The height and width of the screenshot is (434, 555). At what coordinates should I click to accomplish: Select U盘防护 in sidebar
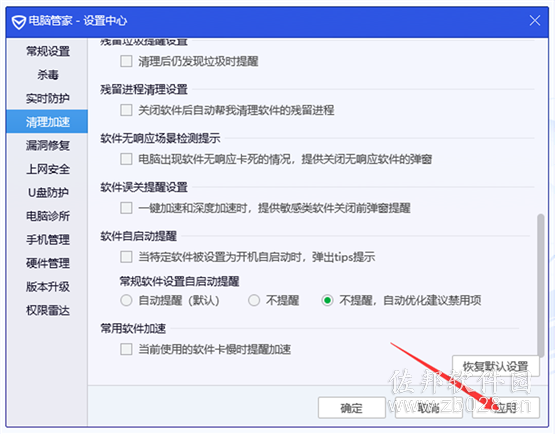[47, 192]
